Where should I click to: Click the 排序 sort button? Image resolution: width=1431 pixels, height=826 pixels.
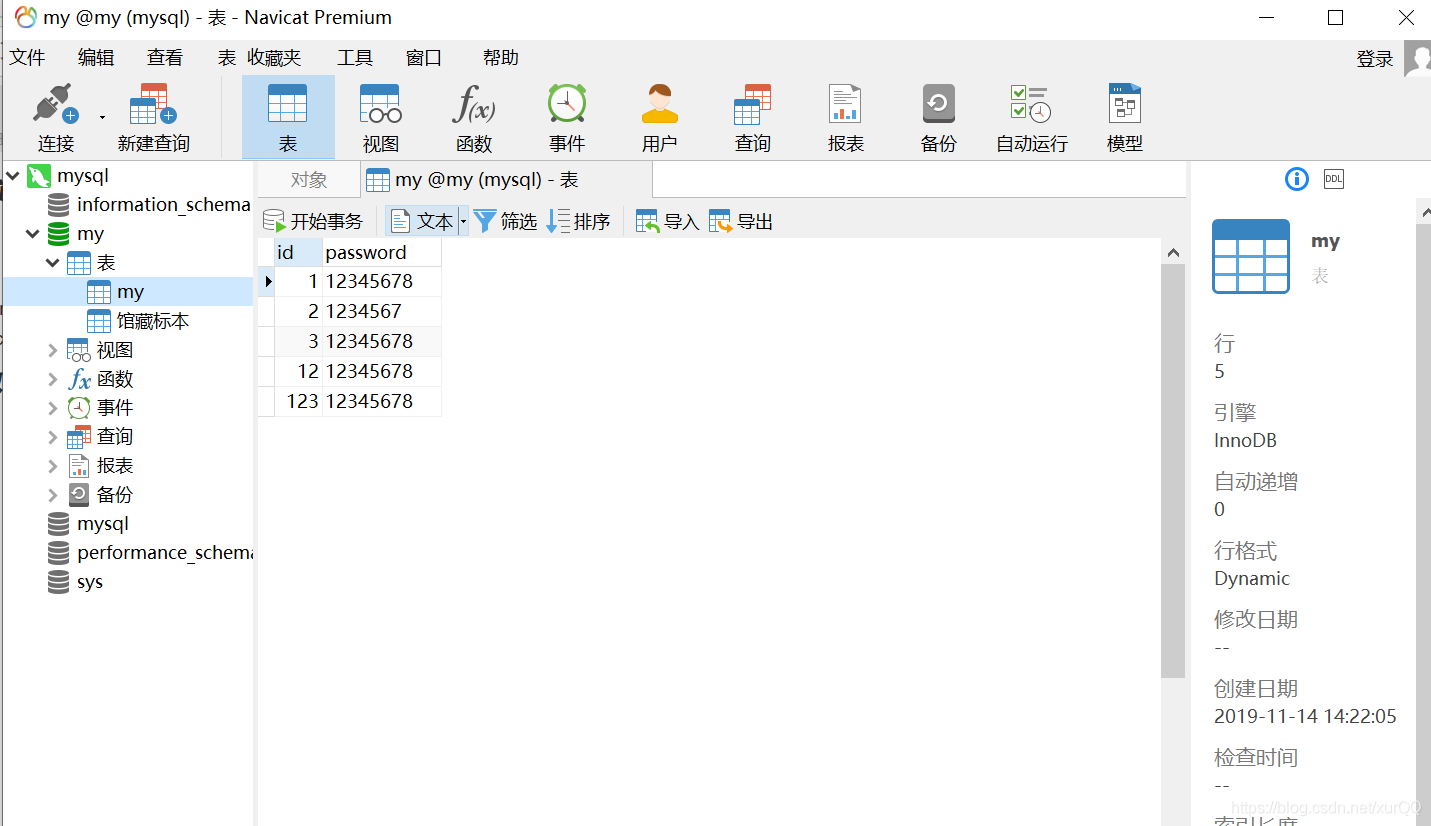click(x=578, y=221)
